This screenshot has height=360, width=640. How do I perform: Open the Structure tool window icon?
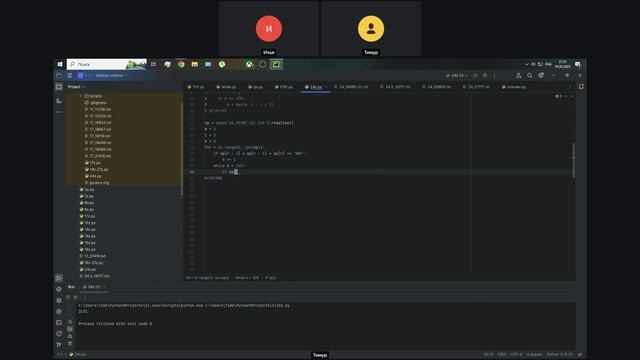click(59, 100)
